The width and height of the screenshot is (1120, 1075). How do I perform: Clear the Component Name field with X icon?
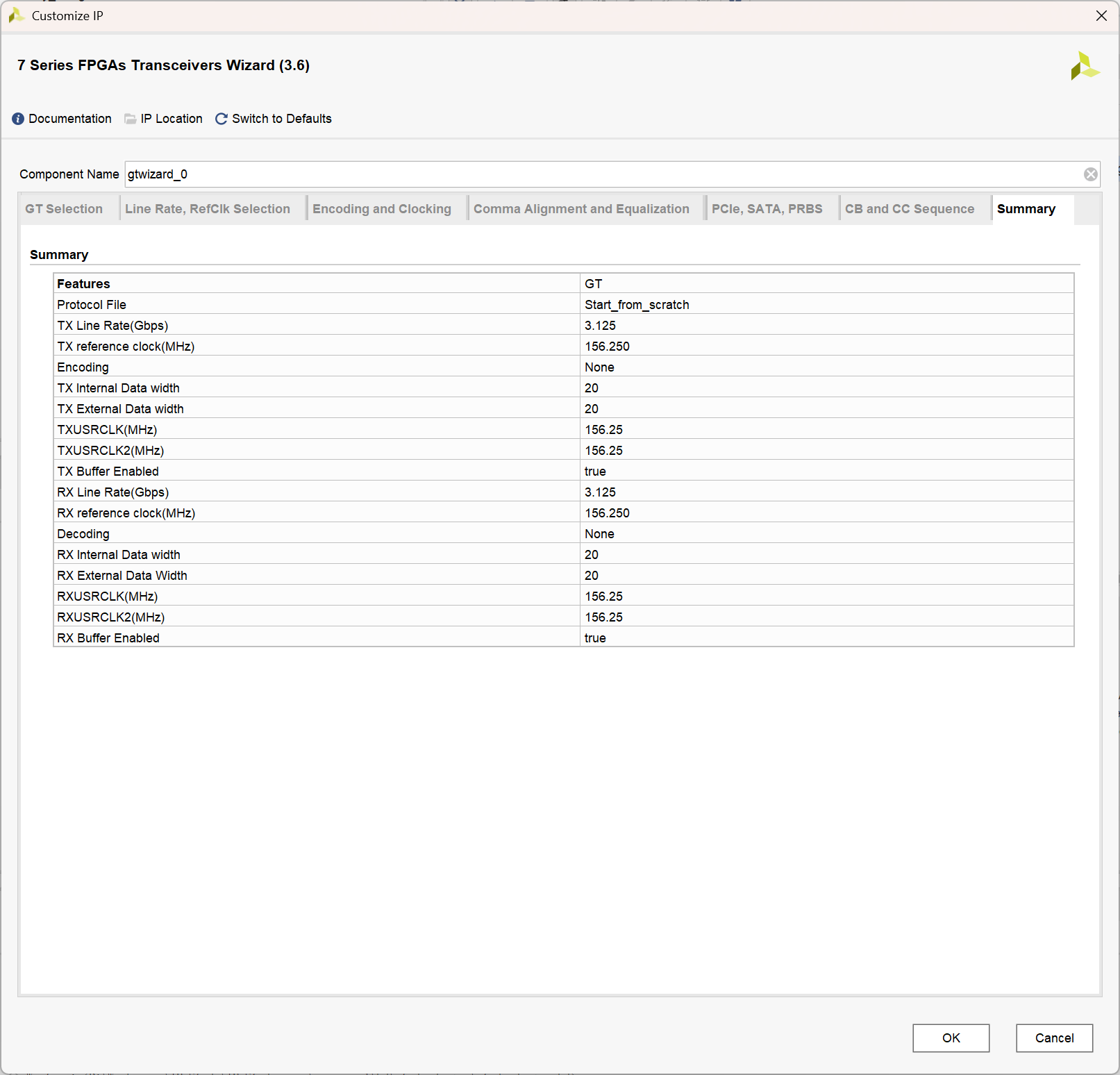coord(1090,174)
